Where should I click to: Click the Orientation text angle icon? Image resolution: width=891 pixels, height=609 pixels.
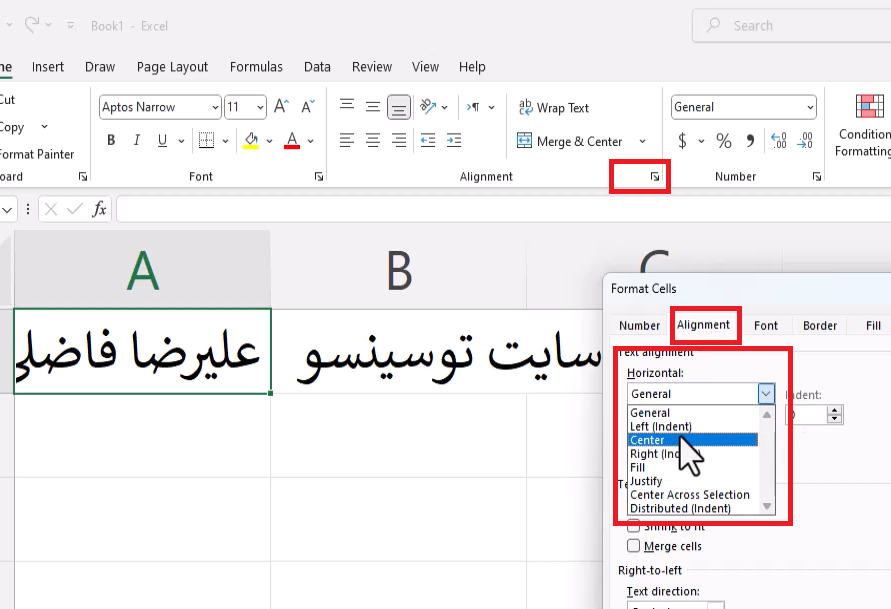tap(429, 107)
